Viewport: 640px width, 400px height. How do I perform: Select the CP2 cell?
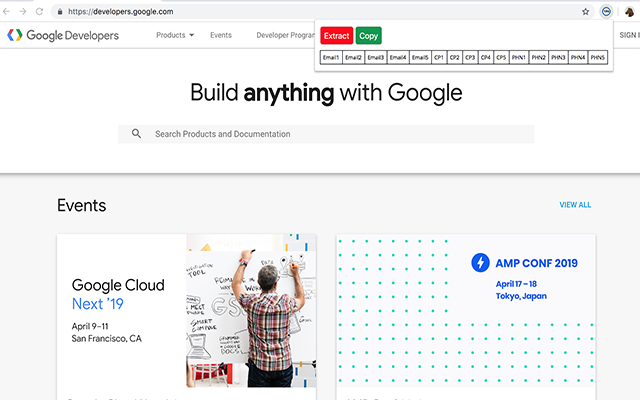tap(455, 58)
